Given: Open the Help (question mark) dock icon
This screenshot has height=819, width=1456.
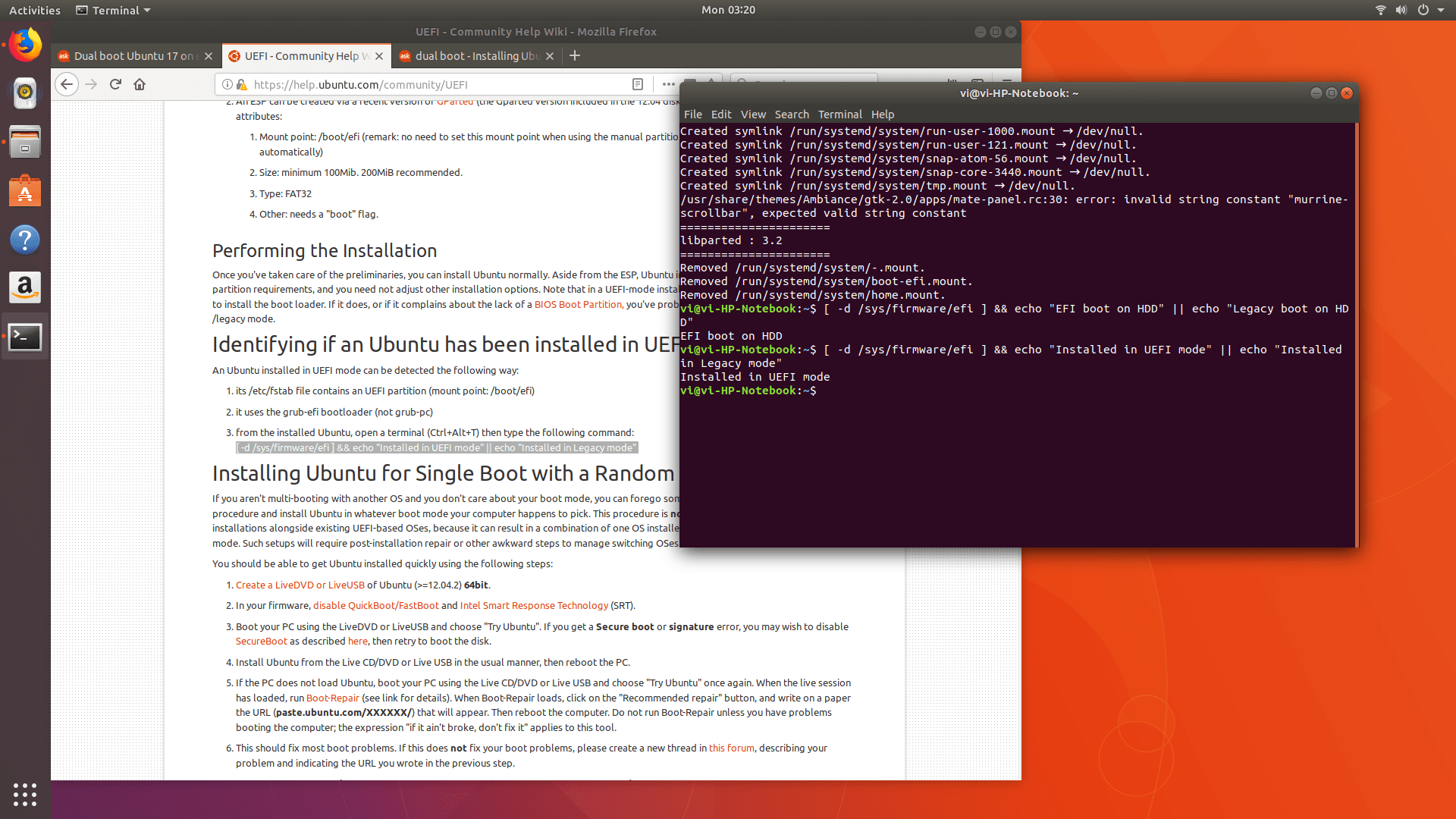Looking at the screenshot, I should (x=25, y=239).
